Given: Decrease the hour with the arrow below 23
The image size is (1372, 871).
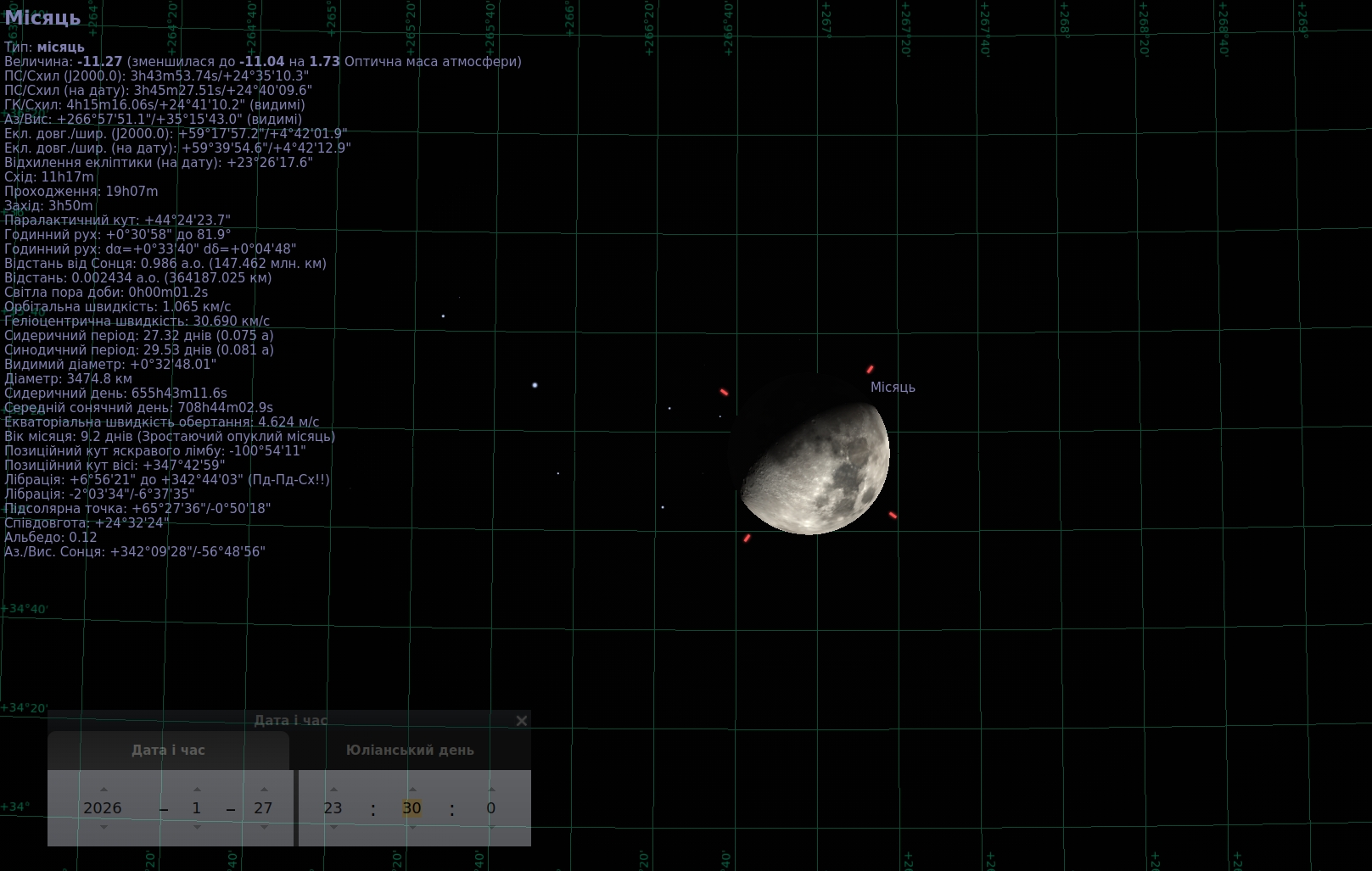Looking at the screenshot, I should click(x=333, y=827).
